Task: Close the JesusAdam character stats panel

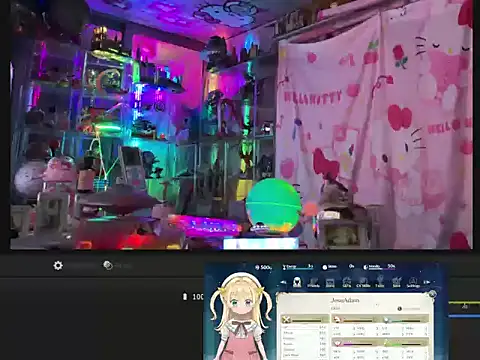Action: 432,294
